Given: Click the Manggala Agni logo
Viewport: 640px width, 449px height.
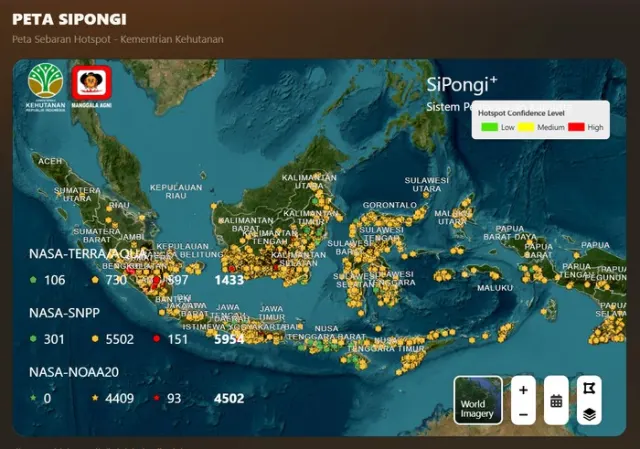Looking at the screenshot, I should [91, 87].
